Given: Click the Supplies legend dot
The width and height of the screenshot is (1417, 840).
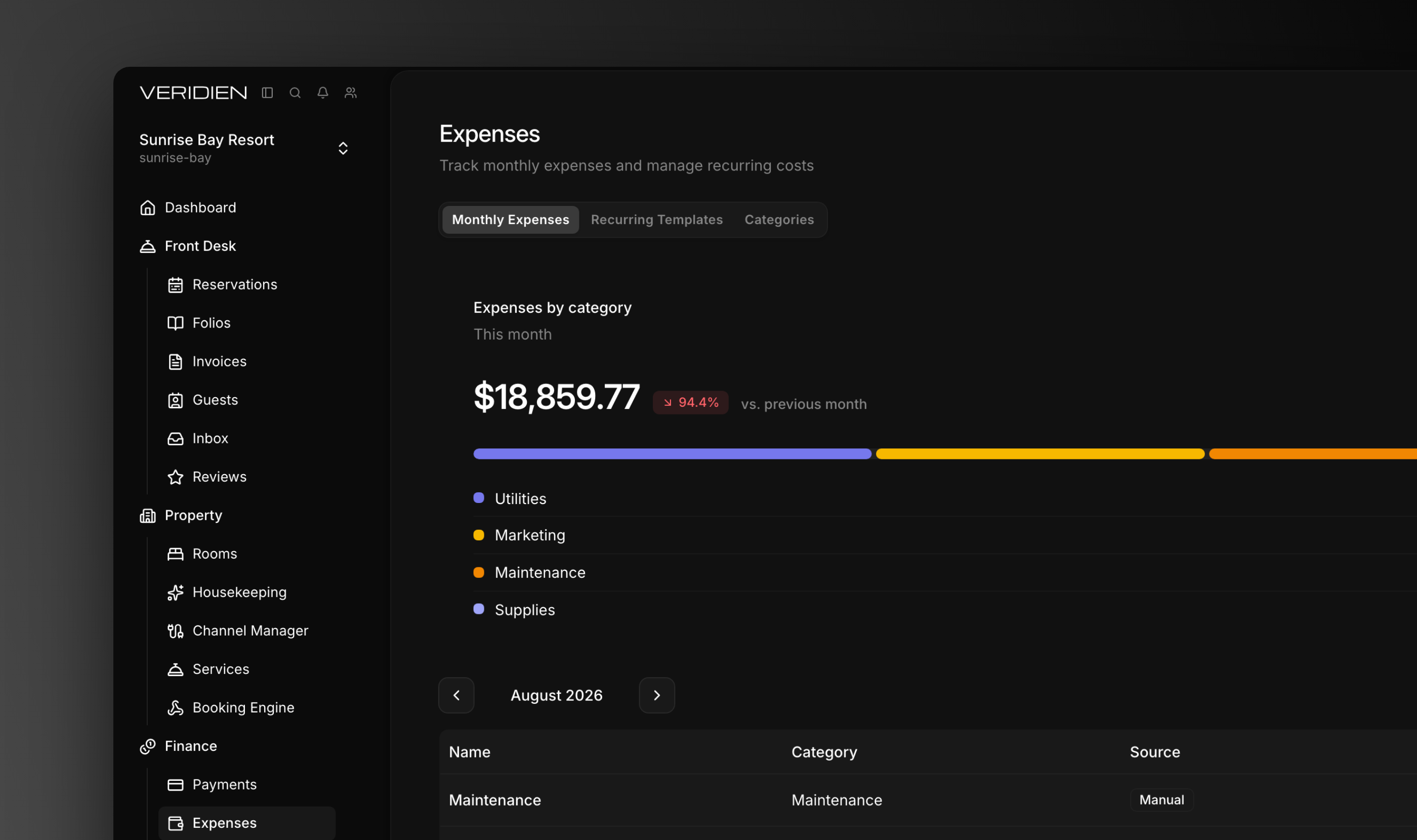Looking at the screenshot, I should pyautogui.click(x=478, y=609).
